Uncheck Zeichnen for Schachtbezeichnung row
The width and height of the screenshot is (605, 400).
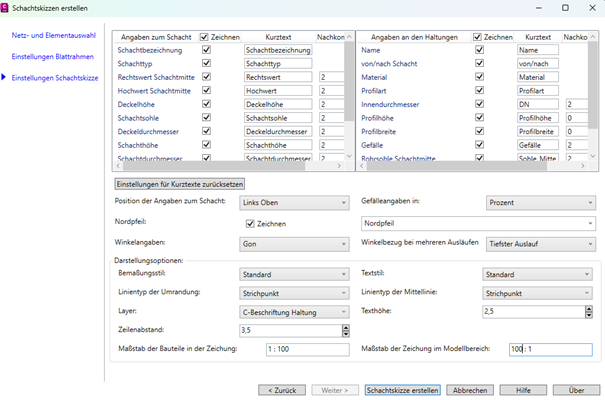207,48
